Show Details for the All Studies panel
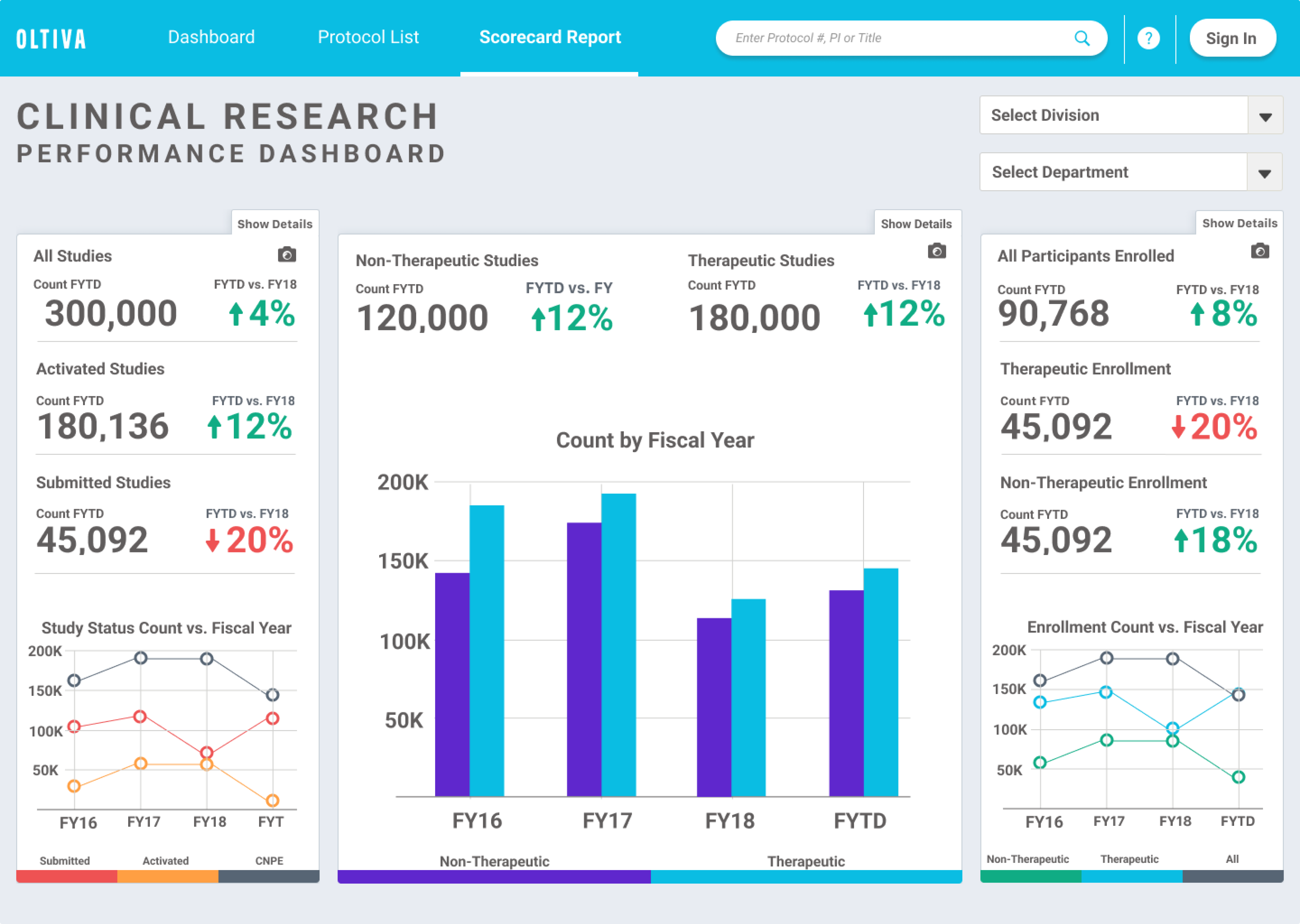Image resolution: width=1300 pixels, height=924 pixels. click(275, 224)
